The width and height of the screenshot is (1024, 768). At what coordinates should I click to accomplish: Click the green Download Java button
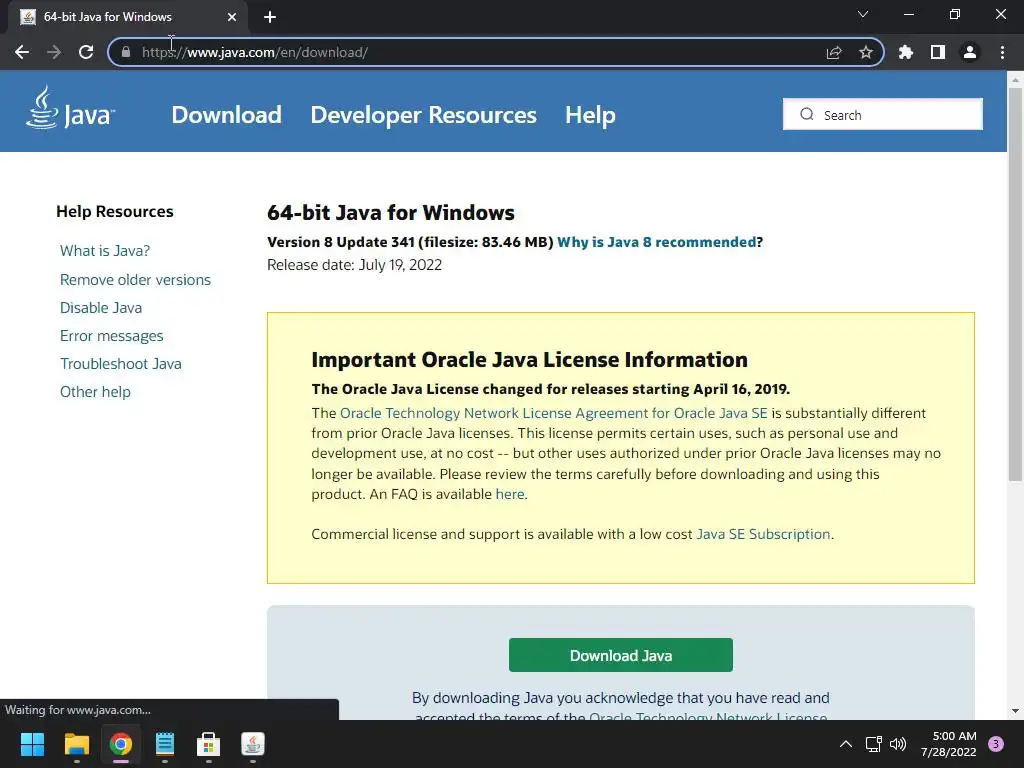tap(620, 655)
